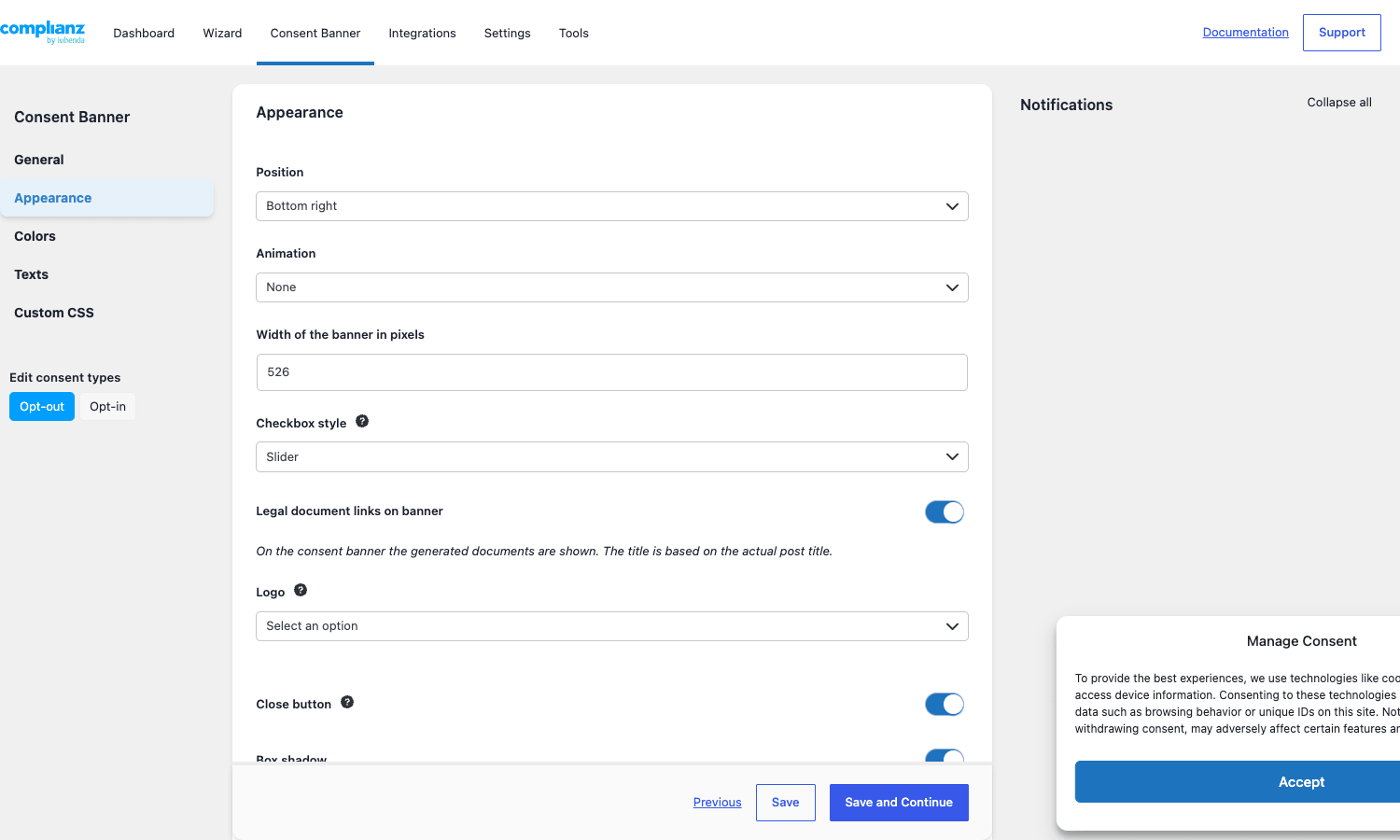The image size is (1400, 840).
Task: Open the Animation dropdown
Action: pyautogui.click(x=612, y=287)
